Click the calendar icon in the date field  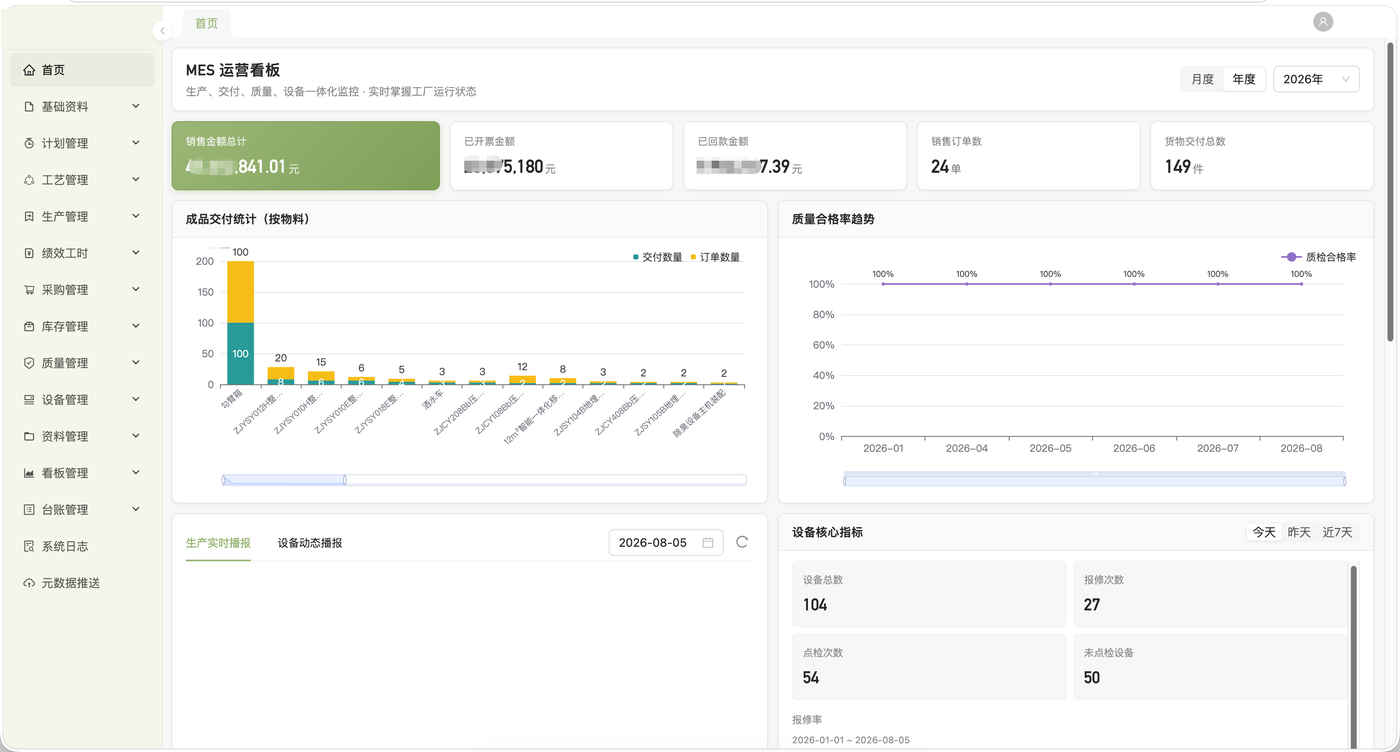pyautogui.click(x=708, y=543)
